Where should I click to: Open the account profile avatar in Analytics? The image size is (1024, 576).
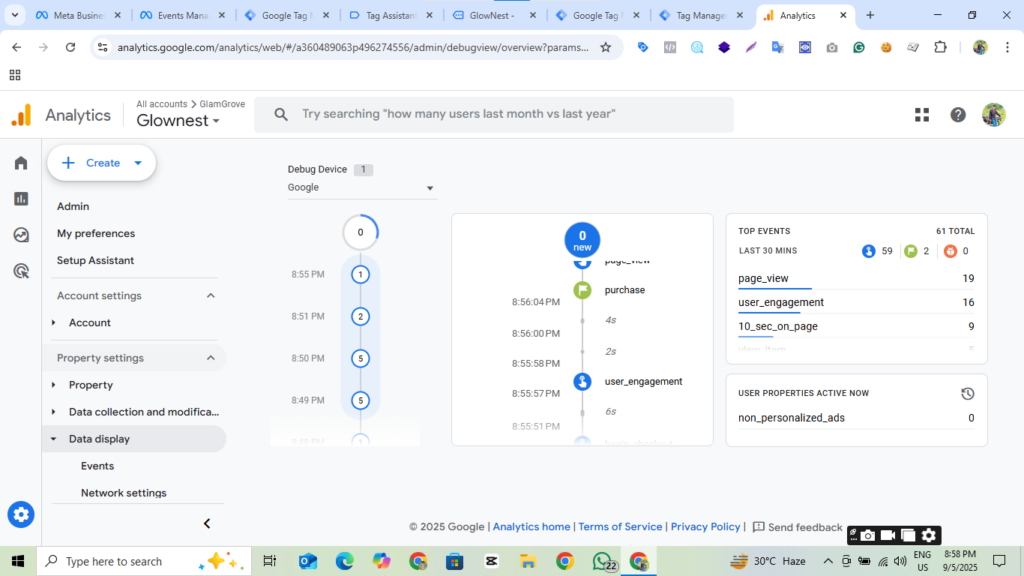click(x=994, y=115)
